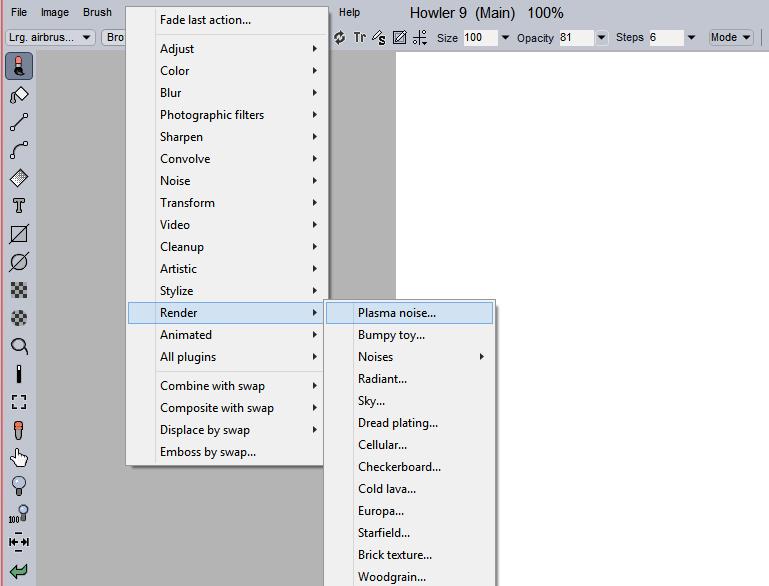Toggle the Tr transparency toolbar button

pos(359,38)
